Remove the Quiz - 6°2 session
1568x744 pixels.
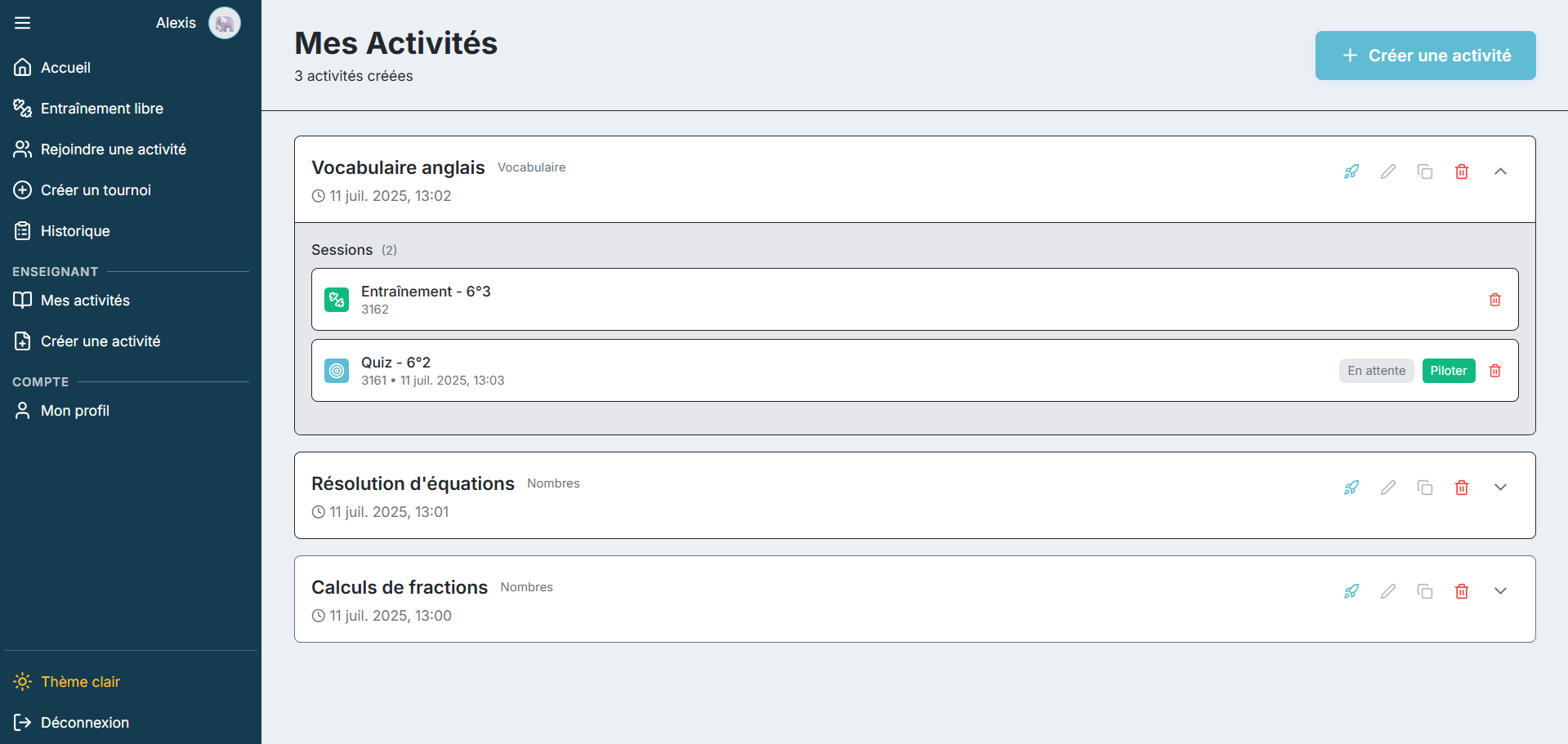pyautogui.click(x=1495, y=371)
